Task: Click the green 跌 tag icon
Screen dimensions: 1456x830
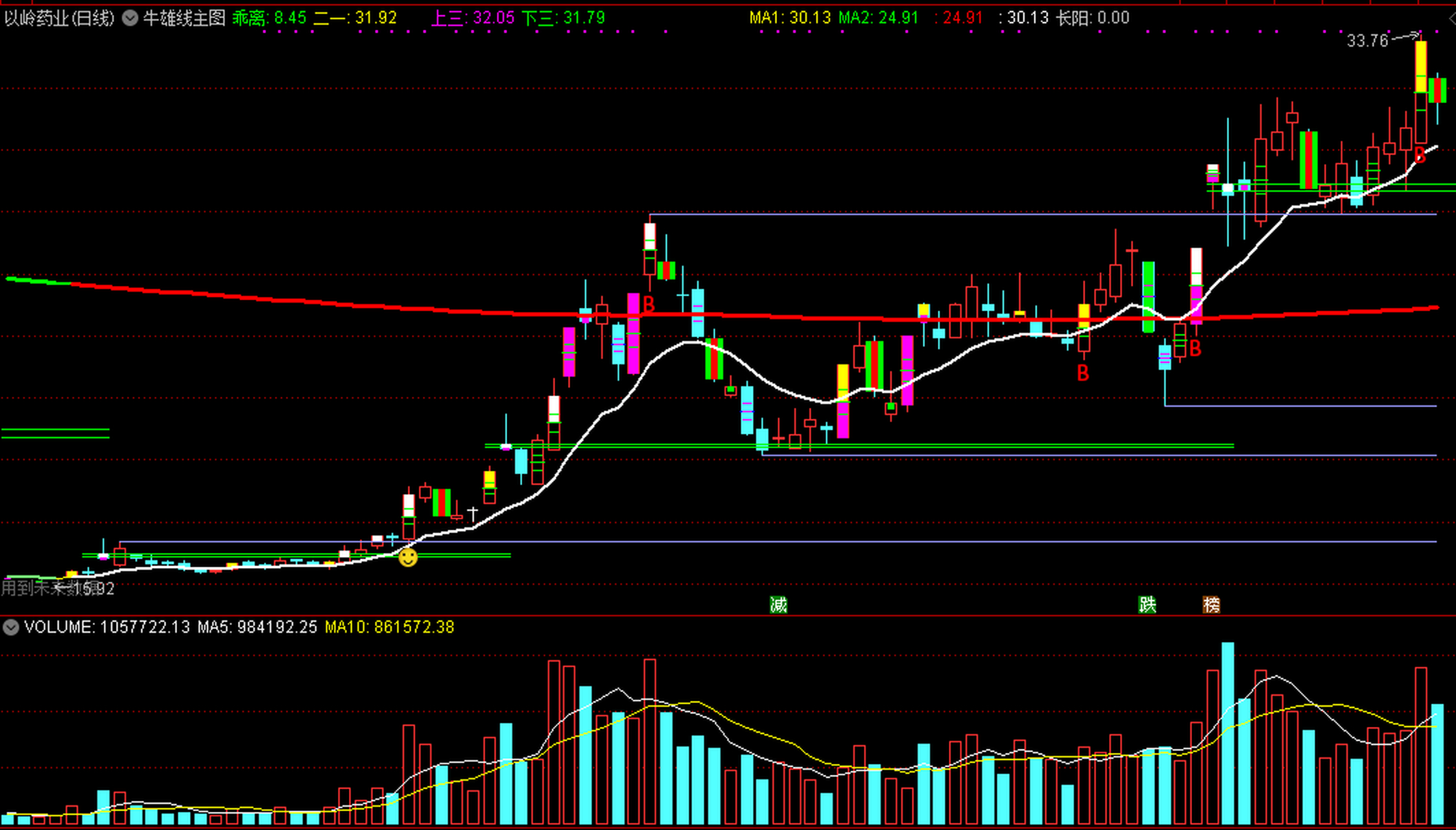Action: coord(1147,605)
